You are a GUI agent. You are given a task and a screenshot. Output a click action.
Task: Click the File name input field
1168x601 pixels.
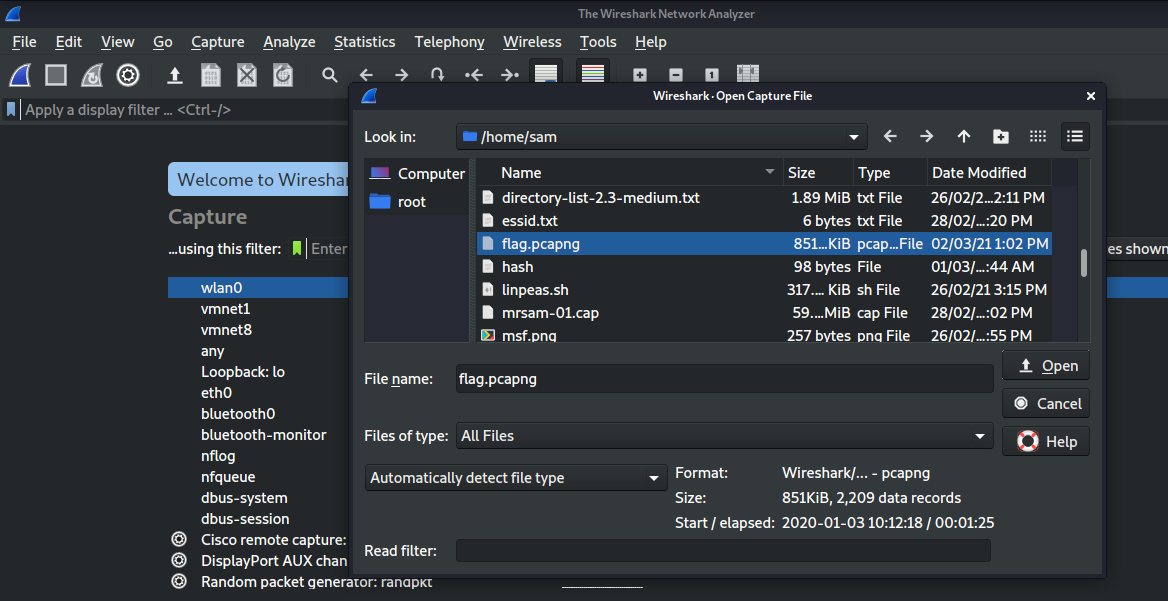click(x=725, y=378)
